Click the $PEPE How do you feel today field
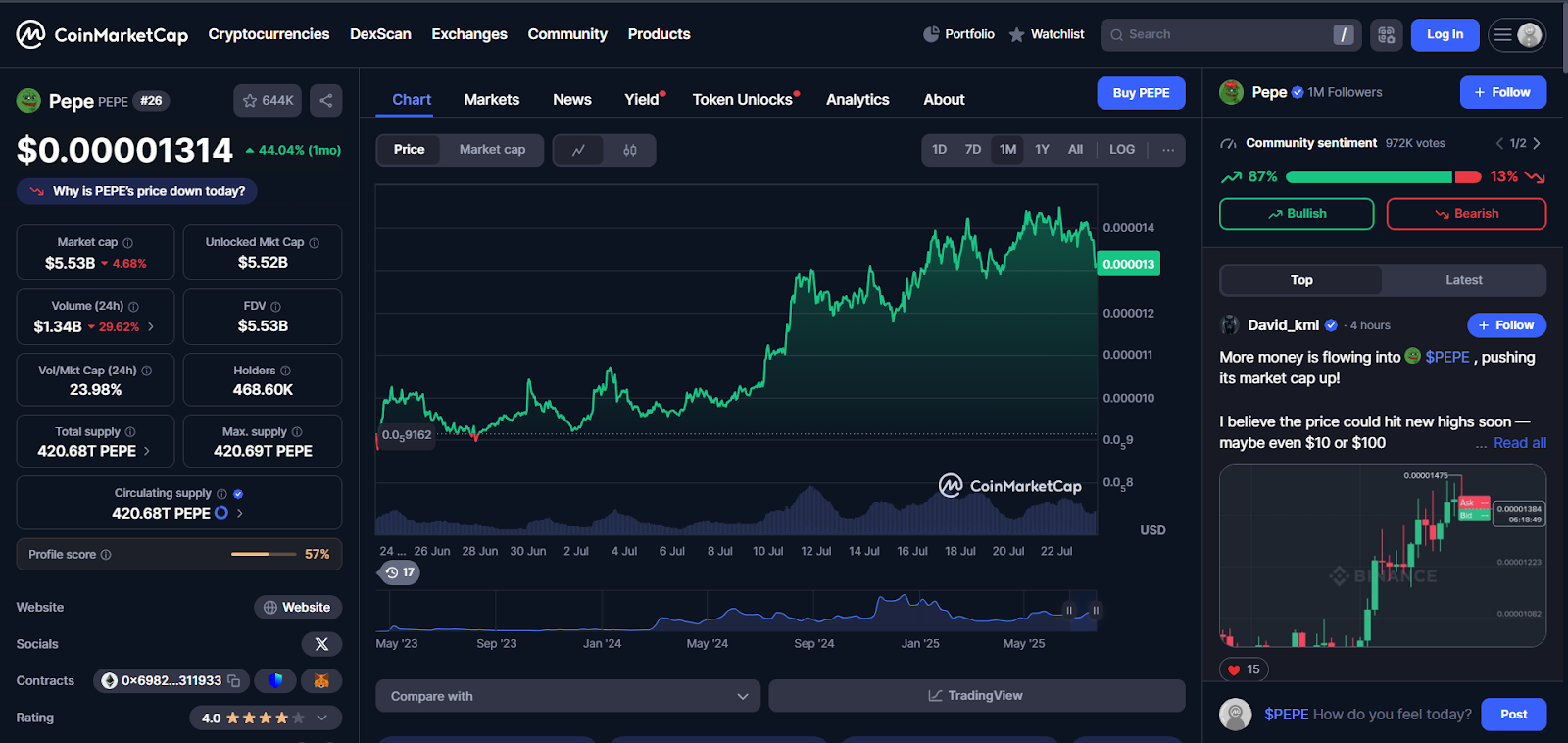 point(1367,715)
